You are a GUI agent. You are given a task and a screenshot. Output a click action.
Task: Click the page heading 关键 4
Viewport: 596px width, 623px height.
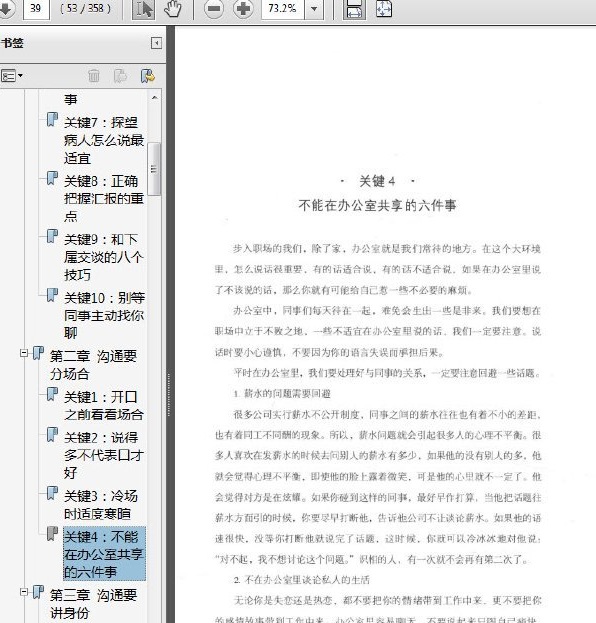coord(377,181)
